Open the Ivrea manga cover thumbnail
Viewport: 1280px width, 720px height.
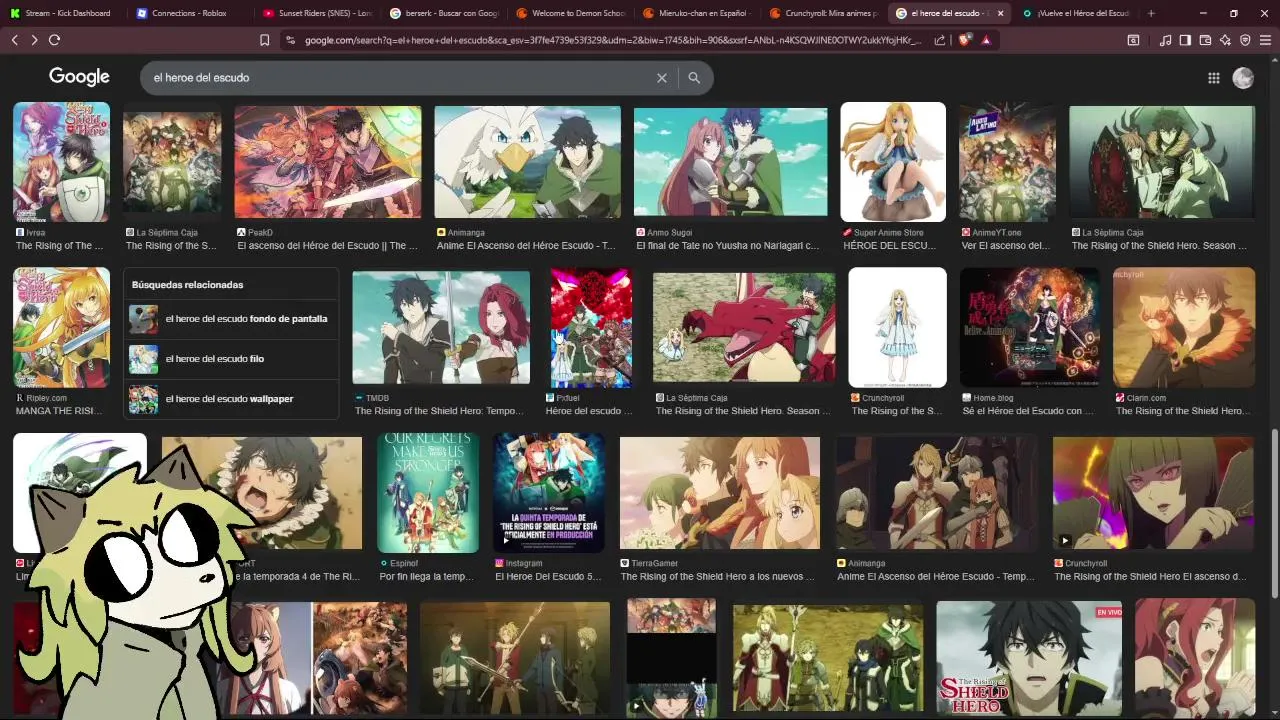(x=61, y=162)
